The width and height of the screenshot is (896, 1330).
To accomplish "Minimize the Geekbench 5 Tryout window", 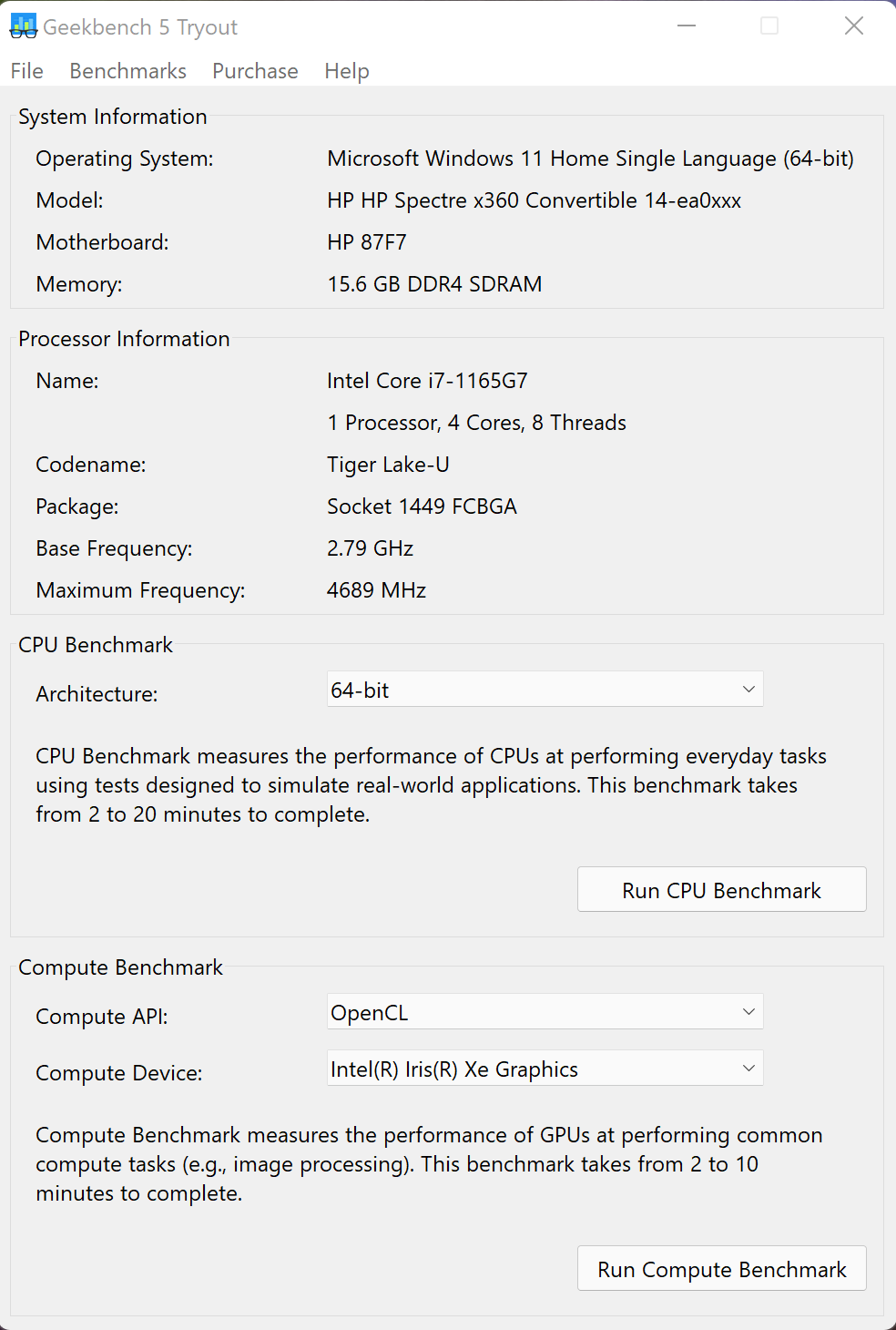I will (x=687, y=26).
